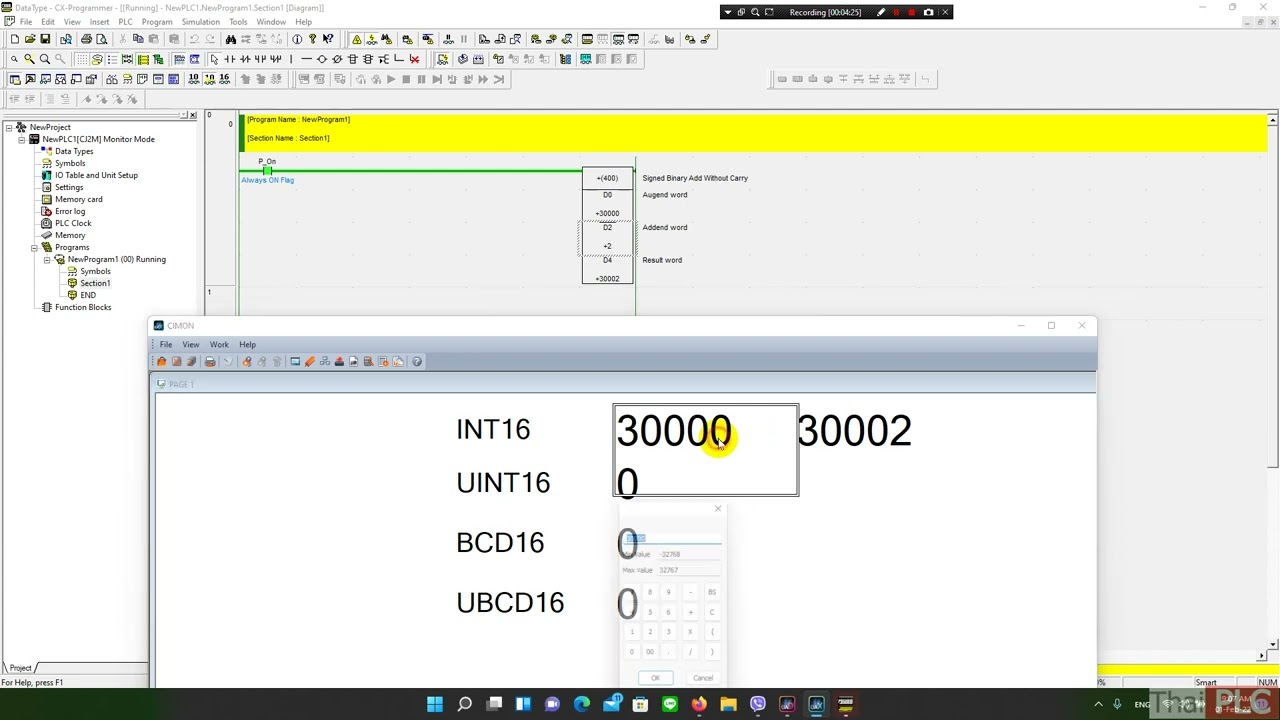Click the New file icon in CX-Programmer
Screen dimensions: 1280x720
click(15, 39)
